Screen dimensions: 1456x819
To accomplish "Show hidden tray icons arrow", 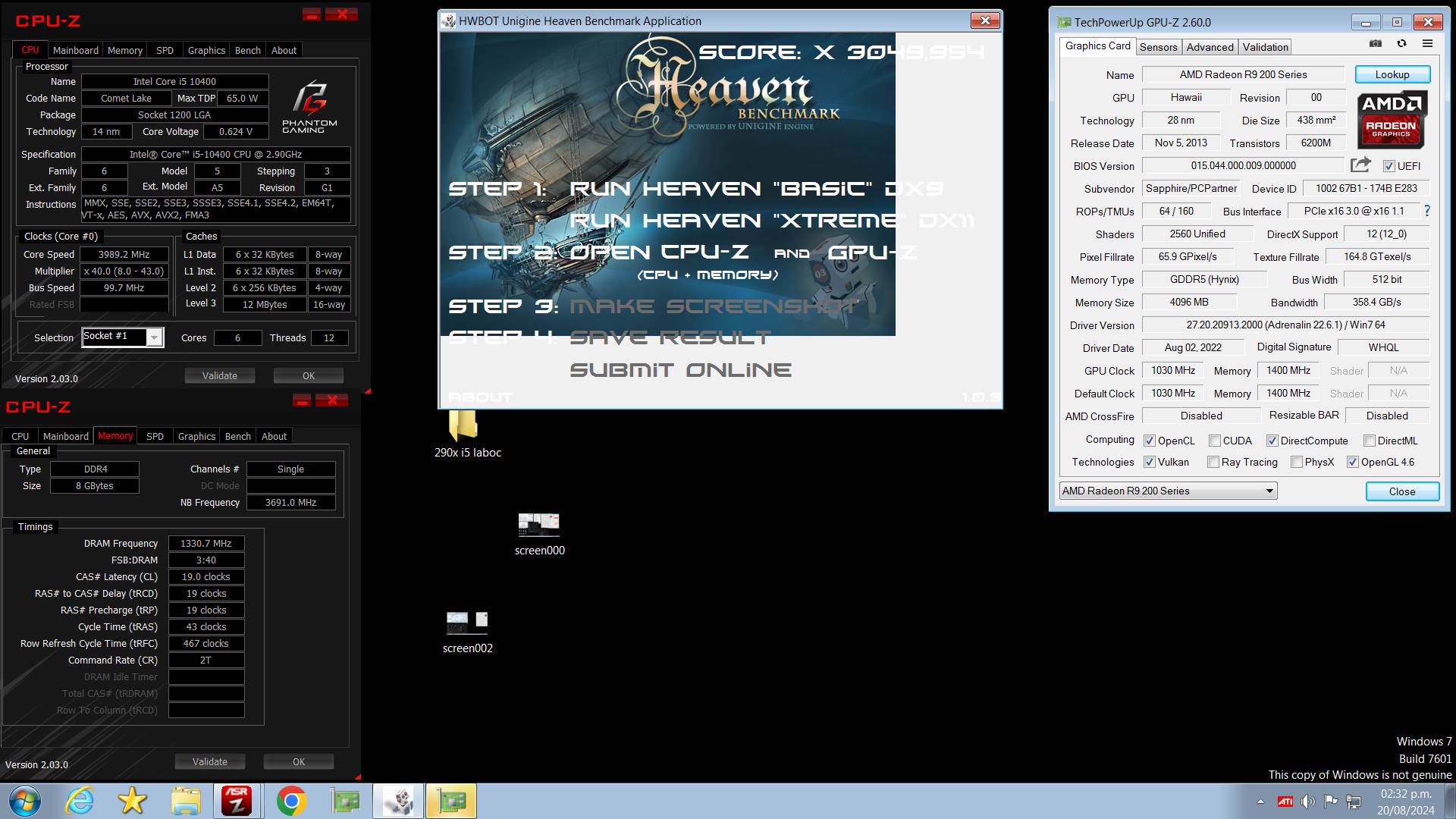I will pyautogui.click(x=1260, y=801).
